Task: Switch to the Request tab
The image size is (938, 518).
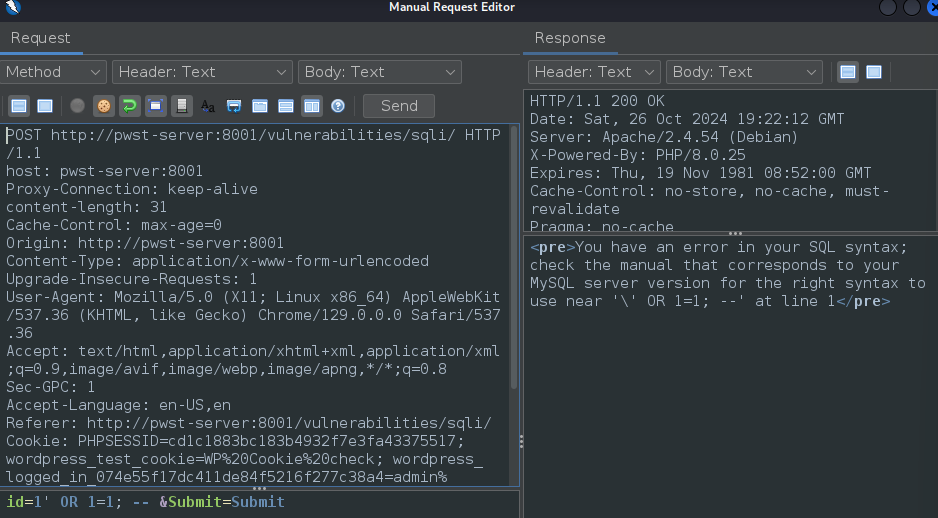Action: 41,38
